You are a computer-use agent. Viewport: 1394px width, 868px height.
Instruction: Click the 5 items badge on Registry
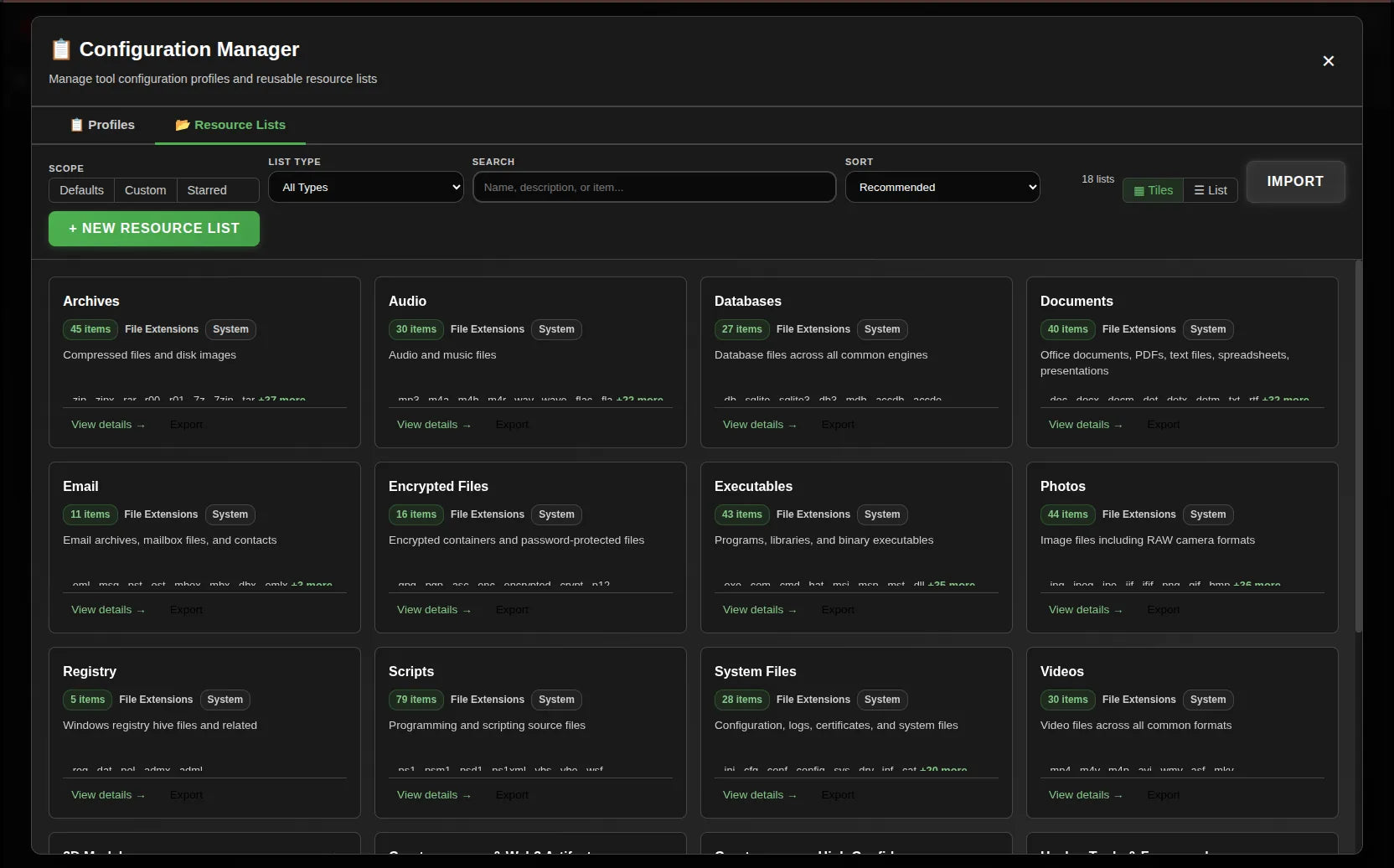tap(88, 700)
